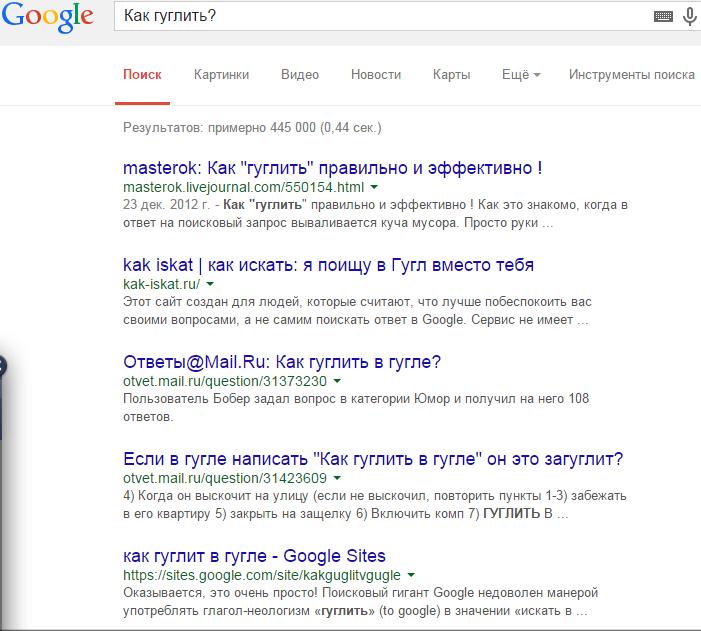Screen dimensions: 701x631
Task: Select the Поиск tab
Action: [142, 74]
